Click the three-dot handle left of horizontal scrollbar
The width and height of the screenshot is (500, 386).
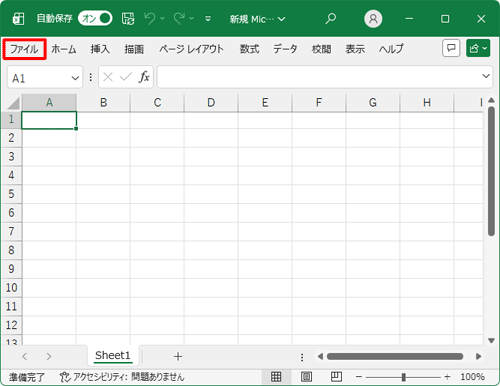click(302, 357)
